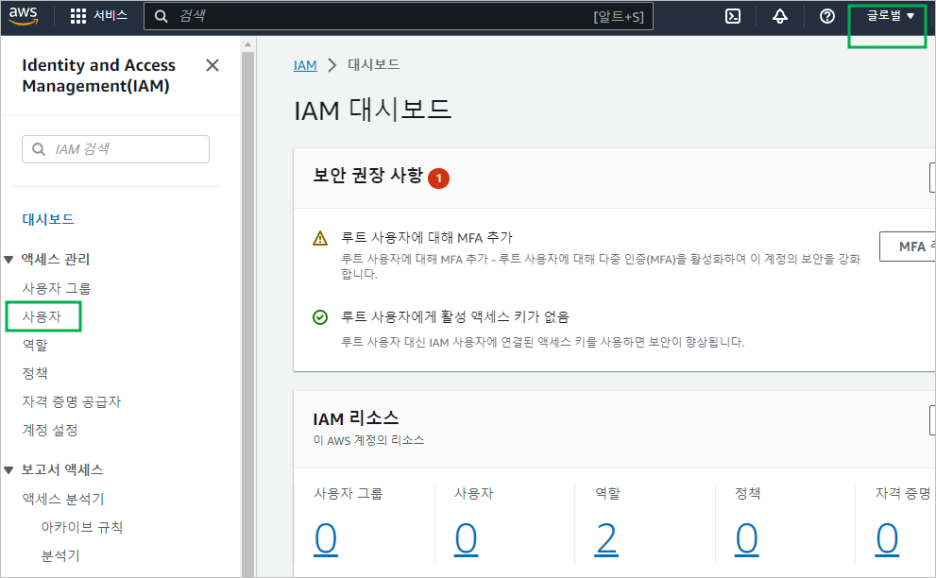Open the services grid icon

click(78, 16)
